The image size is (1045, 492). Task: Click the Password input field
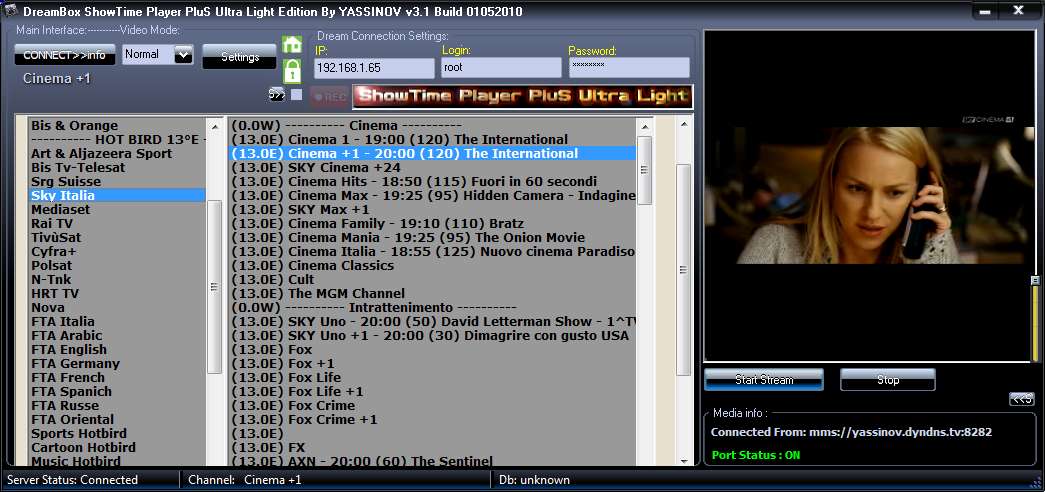click(x=629, y=67)
